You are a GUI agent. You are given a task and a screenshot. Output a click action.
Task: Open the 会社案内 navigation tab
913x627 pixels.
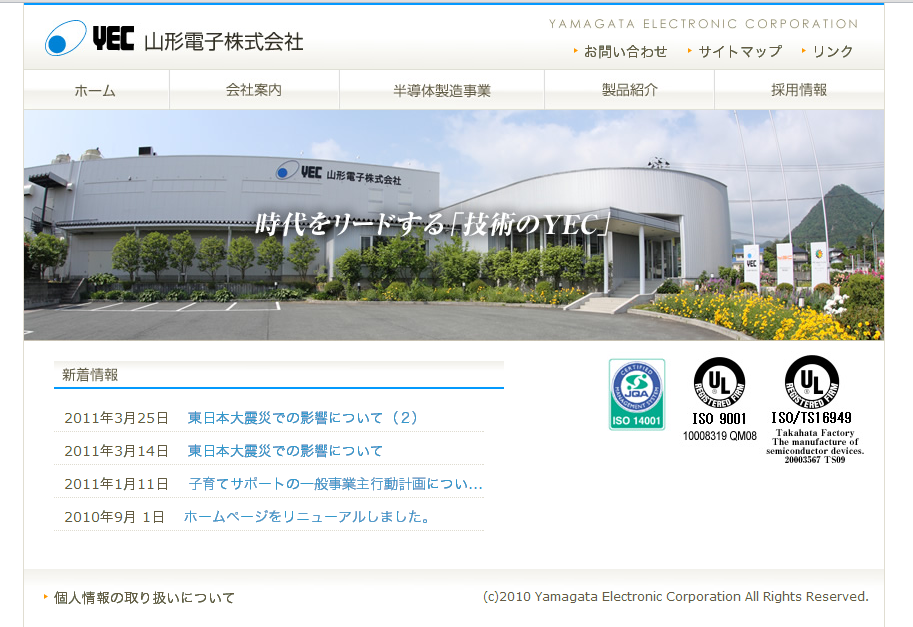(x=254, y=90)
